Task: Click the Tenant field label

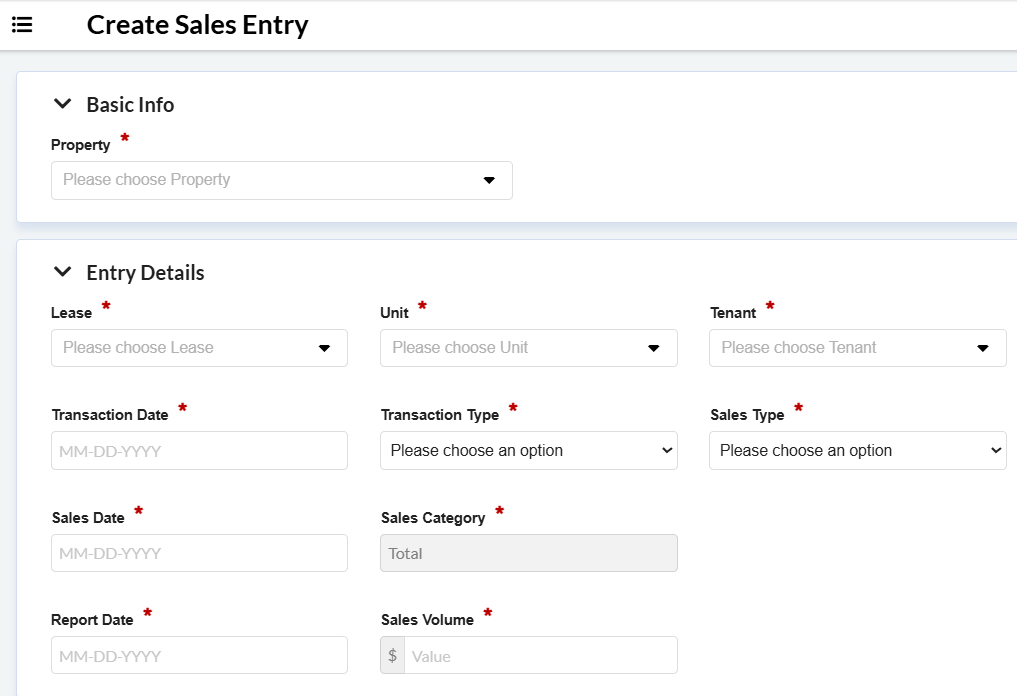Action: pos(733,313)
